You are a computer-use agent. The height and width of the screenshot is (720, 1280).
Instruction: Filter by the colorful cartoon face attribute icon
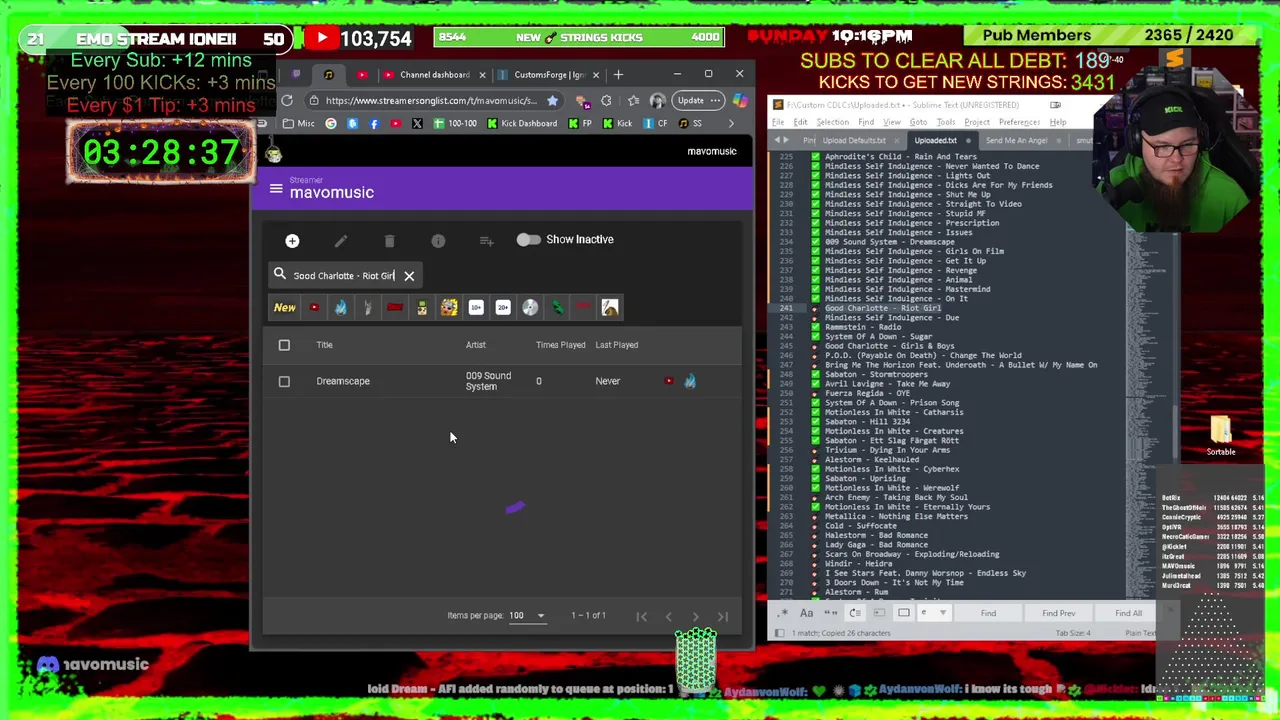point(449,308)
